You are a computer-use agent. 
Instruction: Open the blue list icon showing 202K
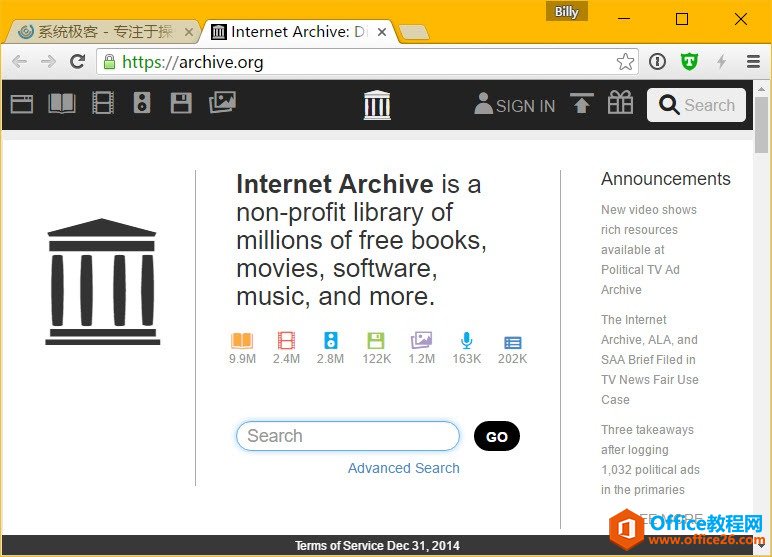(513, 343)
